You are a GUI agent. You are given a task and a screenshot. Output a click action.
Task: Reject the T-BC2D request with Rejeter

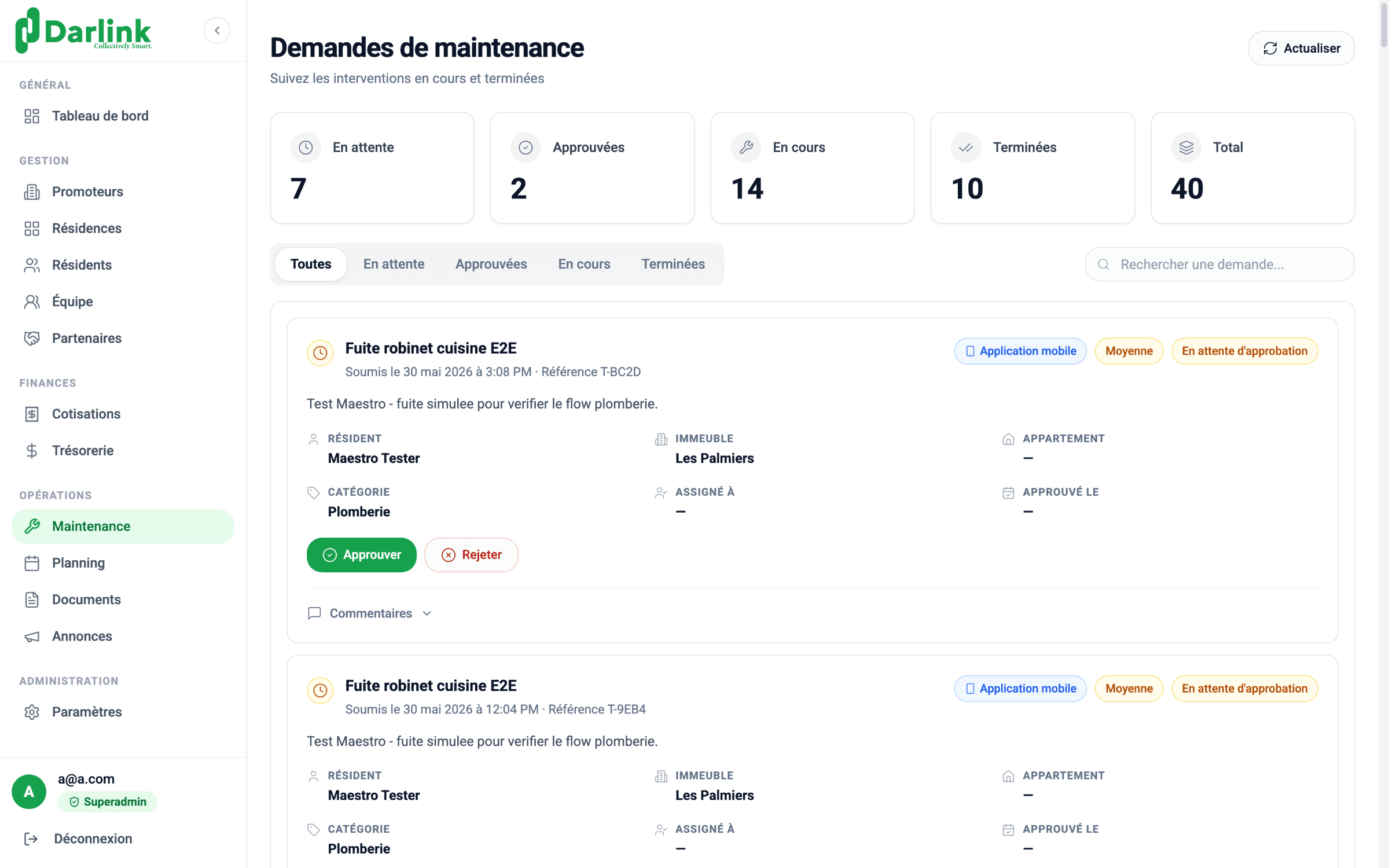click(471, 554)
